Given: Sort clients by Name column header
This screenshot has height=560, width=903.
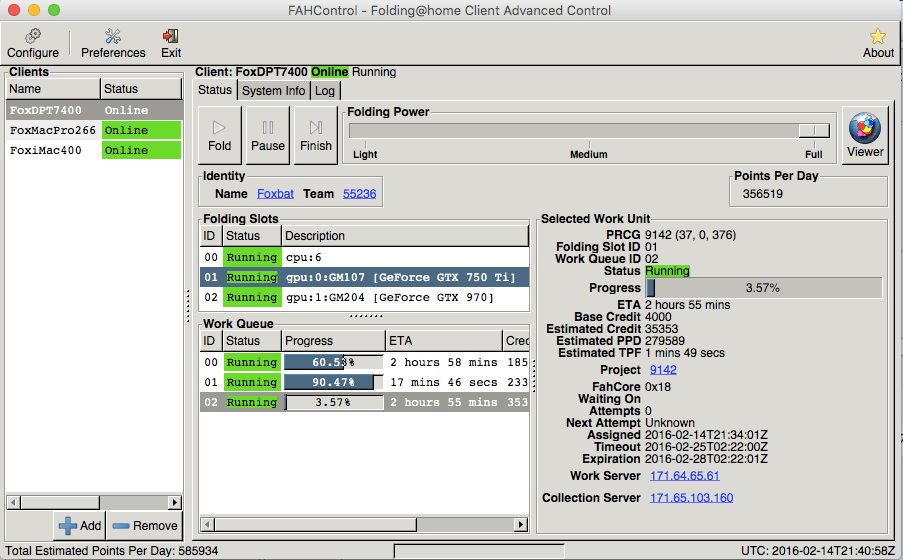Looking at the screenshot, I should pyautogui.click(x=54, y=89).
